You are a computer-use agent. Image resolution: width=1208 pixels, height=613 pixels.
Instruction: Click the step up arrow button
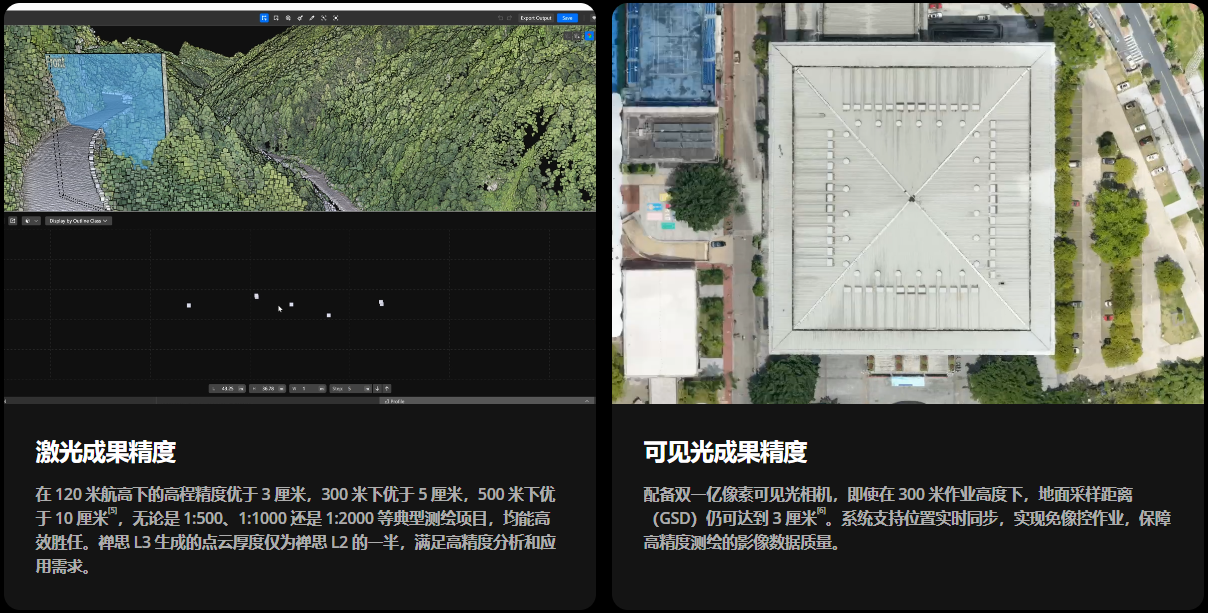click(x=387, y=388)
